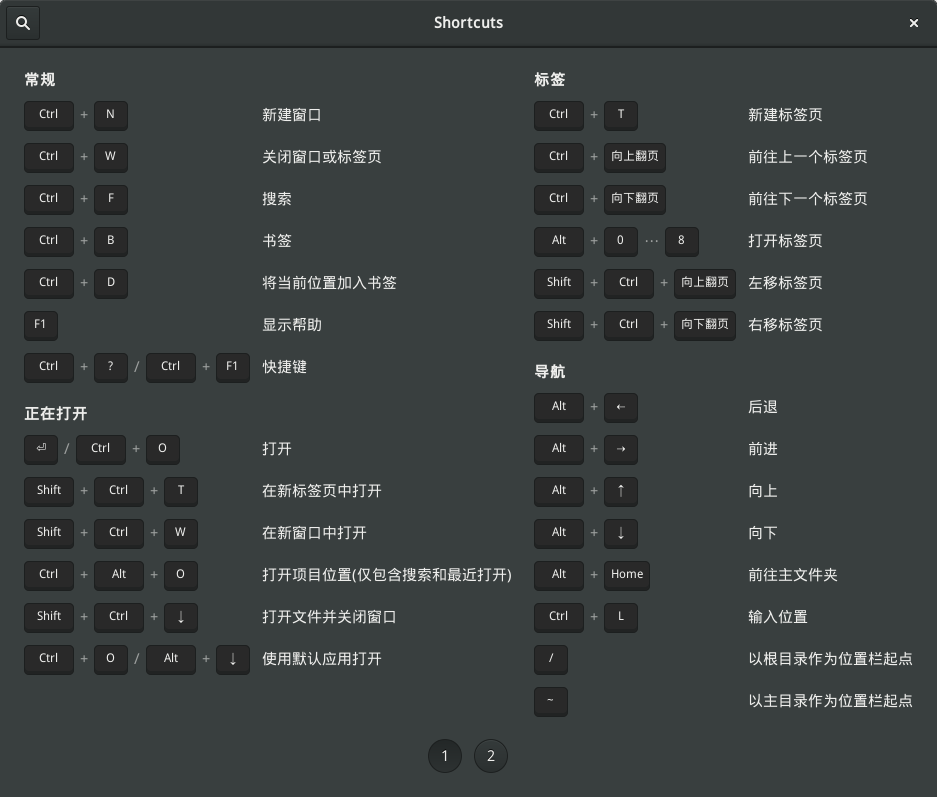The width and height of the screenshot is (937, 797).
Task: Click the 使用默认应用打开 shortcut label
Action: (x=321, y=659)
